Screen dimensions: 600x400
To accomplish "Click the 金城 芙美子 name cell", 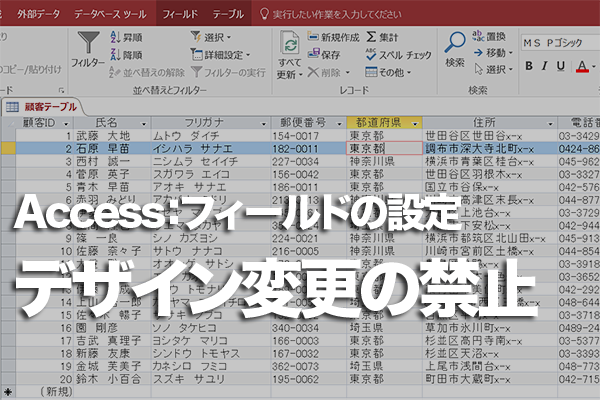I will [x=112, y=366].
